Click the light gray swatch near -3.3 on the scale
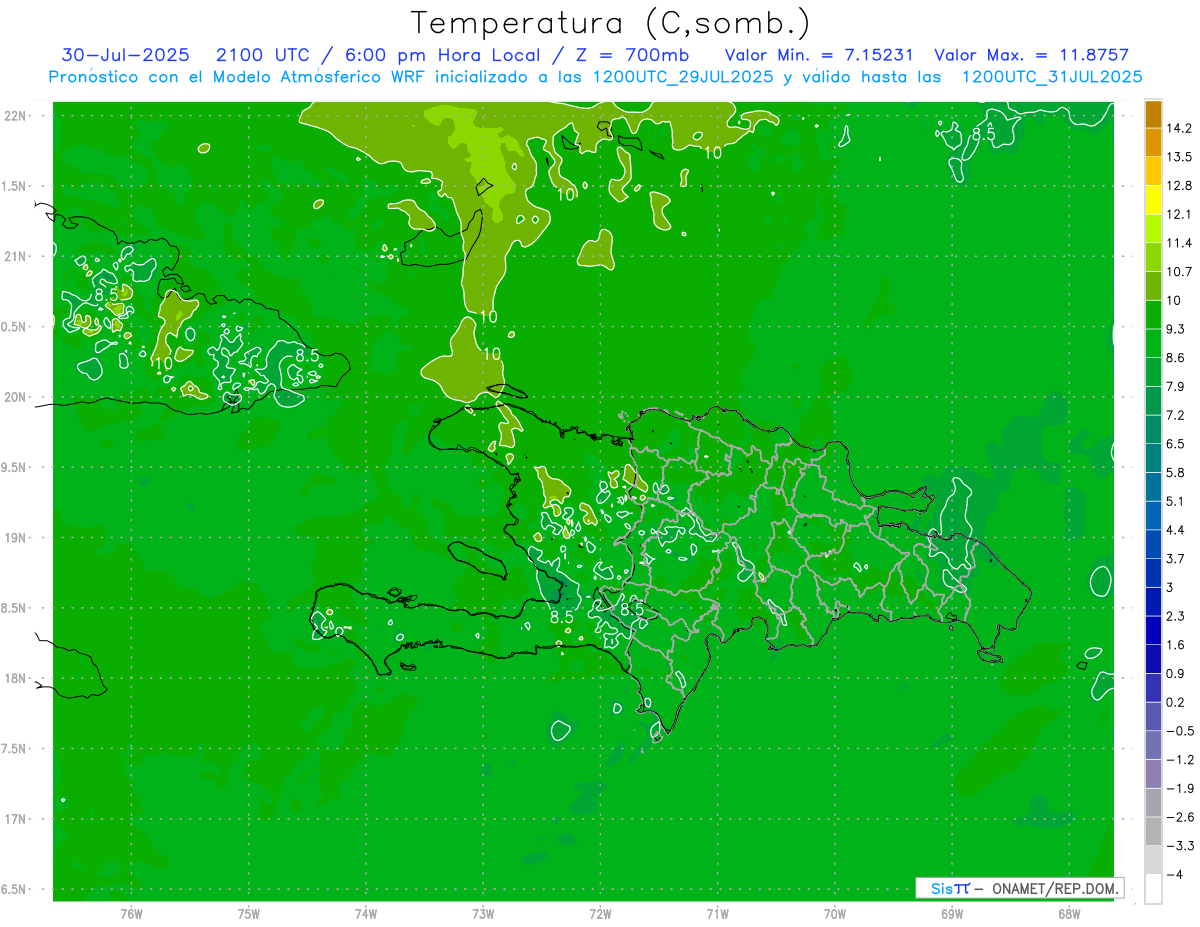Viewport: 1200px width, 927px height. pyautogui.click(x=1153, y=860)
